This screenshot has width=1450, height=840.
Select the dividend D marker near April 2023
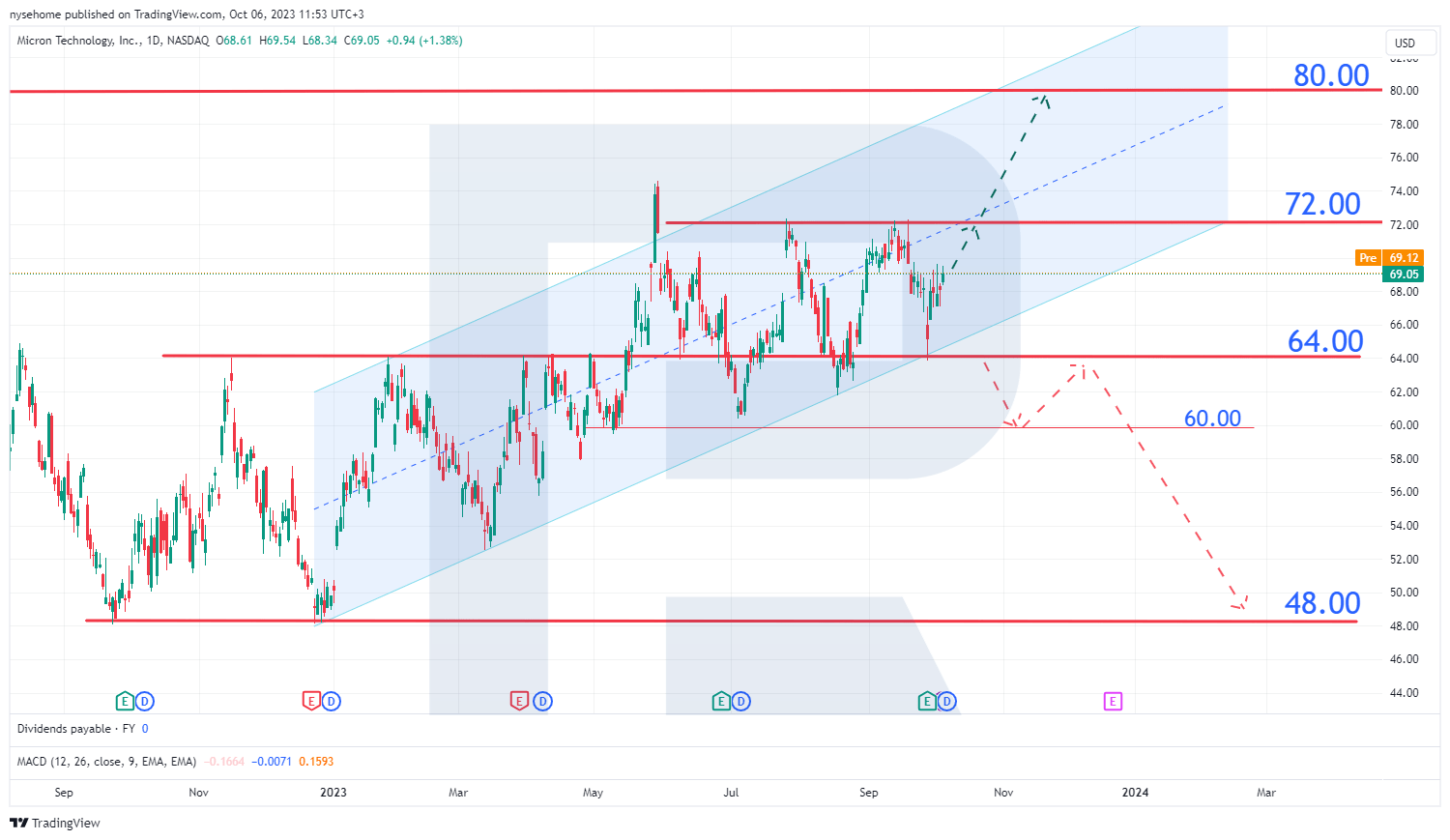point(542,701)
